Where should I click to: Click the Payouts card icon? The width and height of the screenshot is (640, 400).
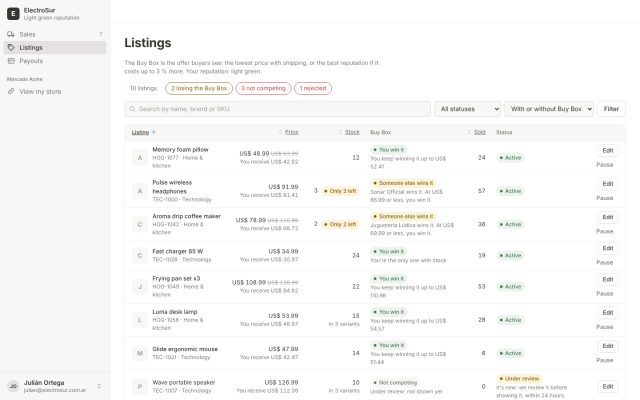[11, 61]
